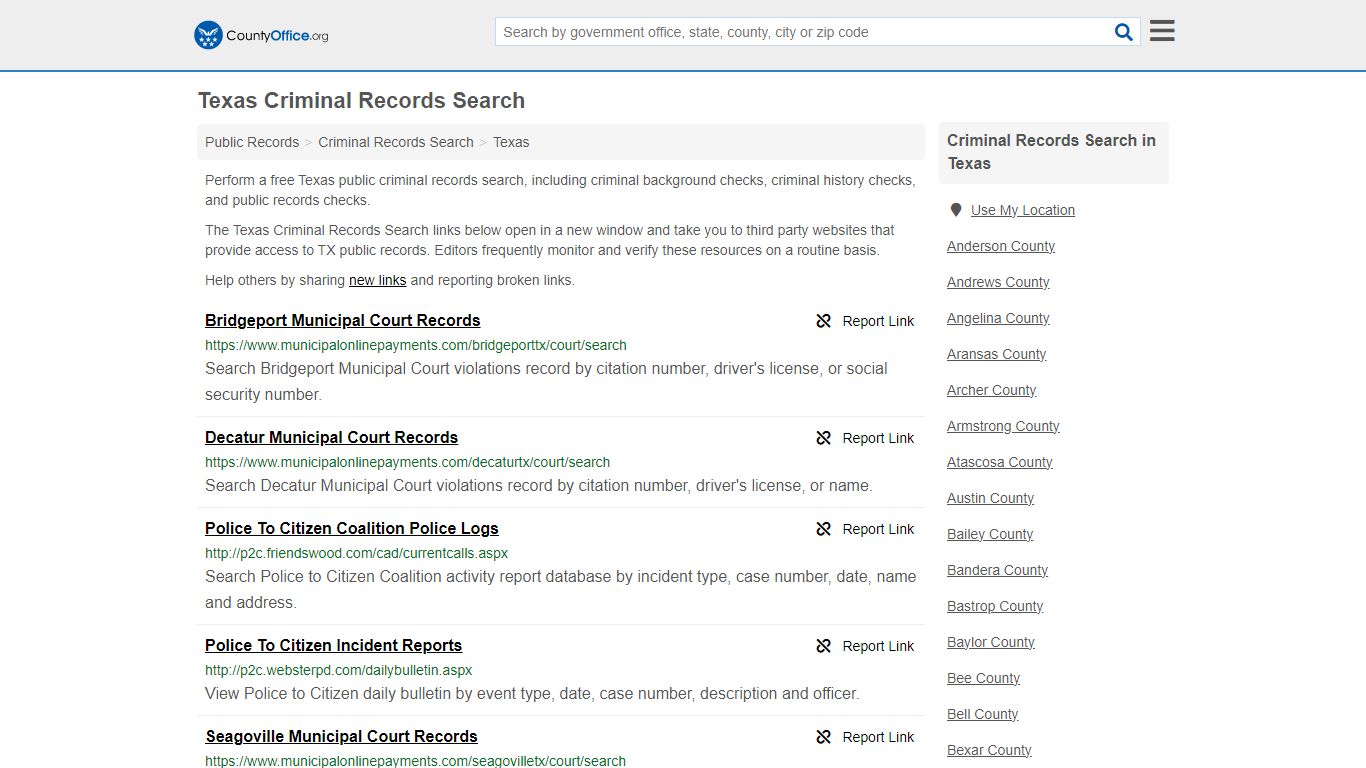Select Armstrong County
The width and height of the screenshot is (1366, 768).
tap(1003, 426)
